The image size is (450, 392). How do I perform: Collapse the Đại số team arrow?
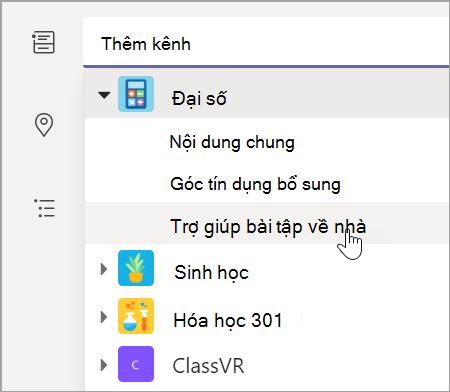pos(104,95)
